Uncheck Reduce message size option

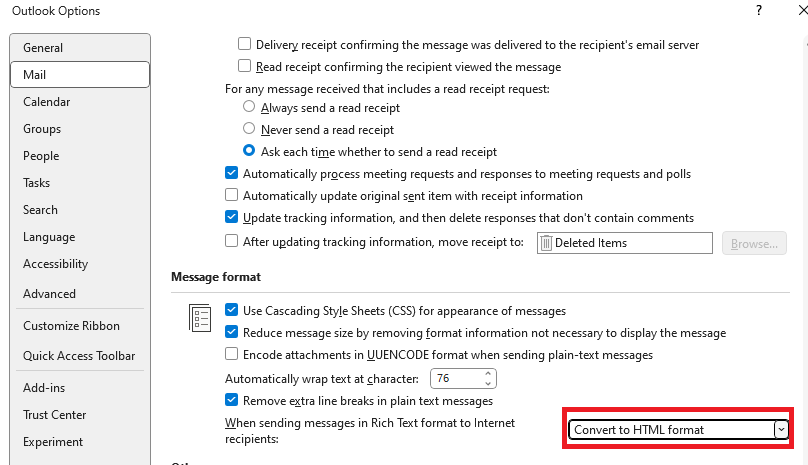point(231,332)
